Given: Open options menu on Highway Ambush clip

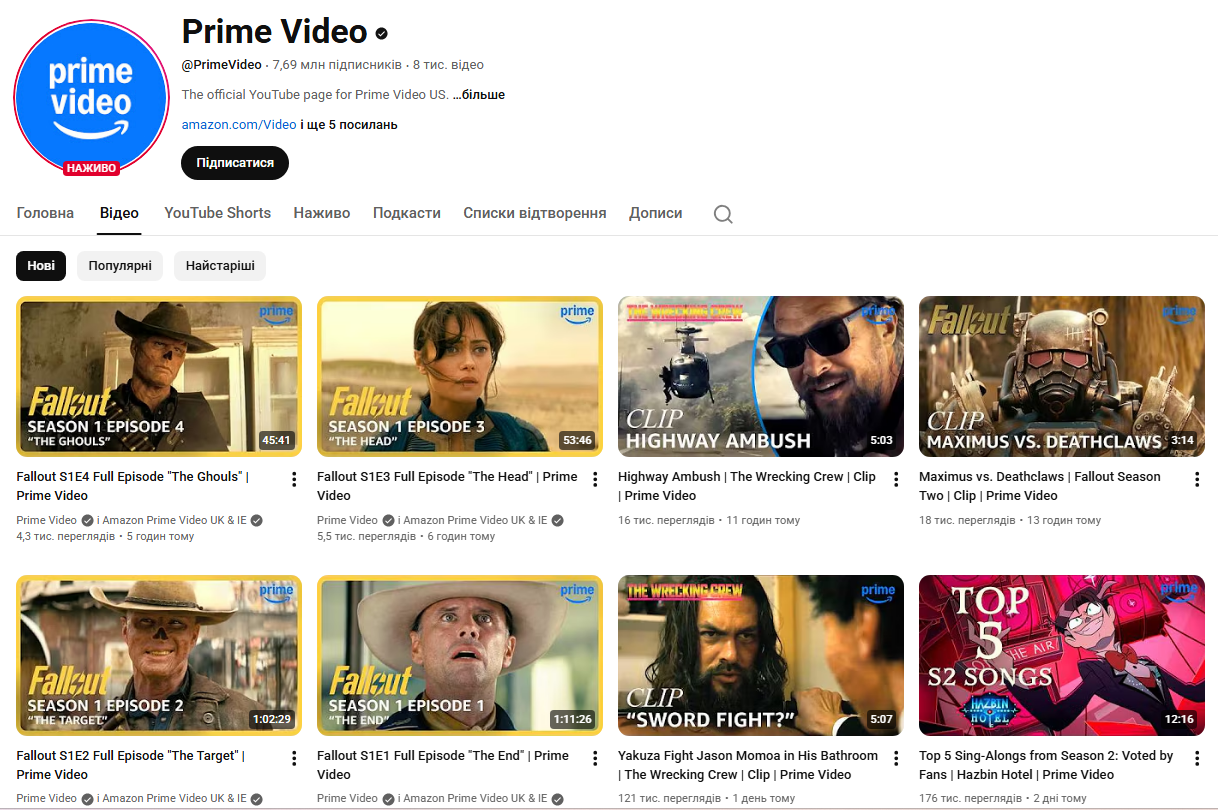Looking at the screenshot, I should [x=895, y=480].
